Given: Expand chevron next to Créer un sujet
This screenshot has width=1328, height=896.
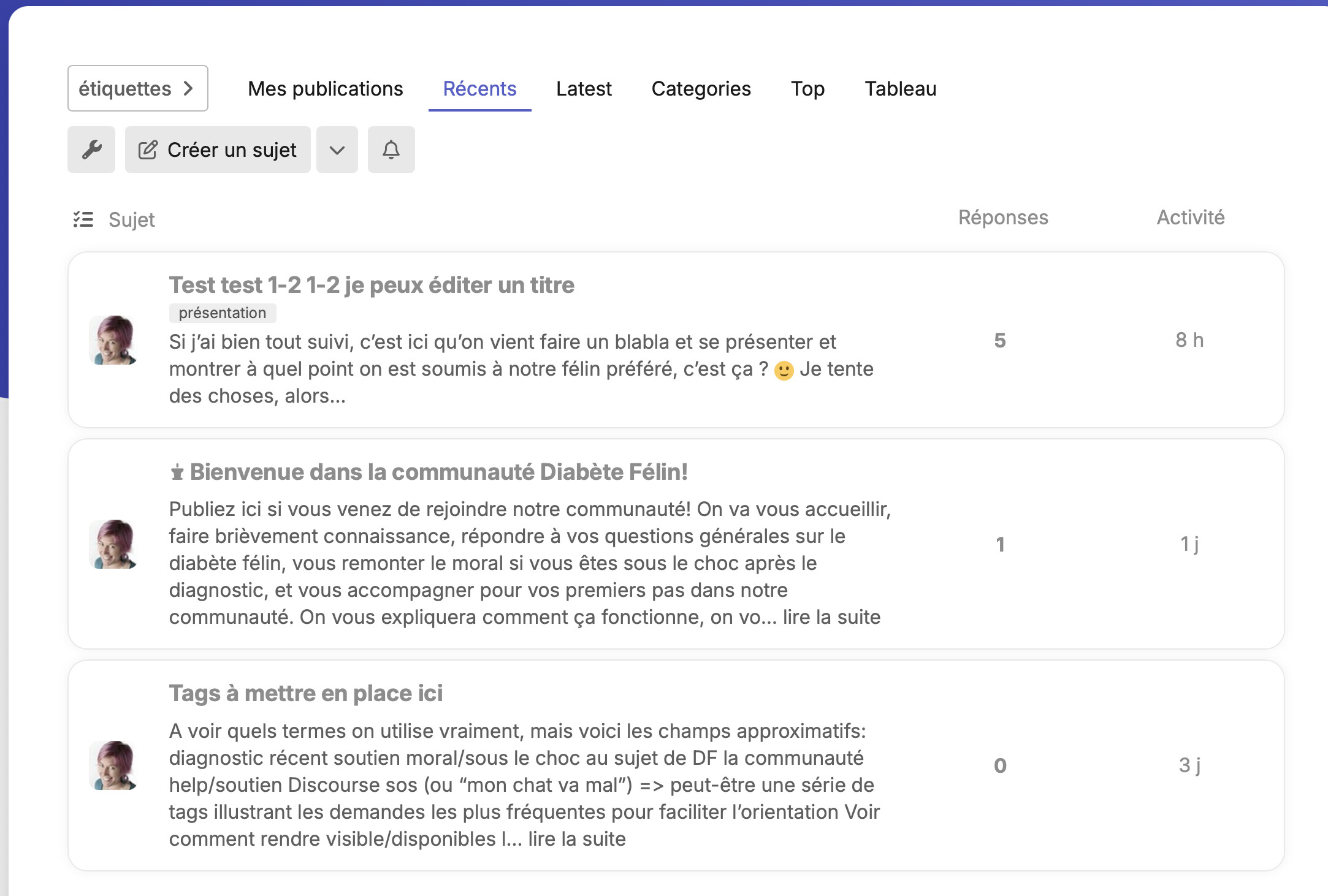Looking at the screenshot, I should pos(337,150).
